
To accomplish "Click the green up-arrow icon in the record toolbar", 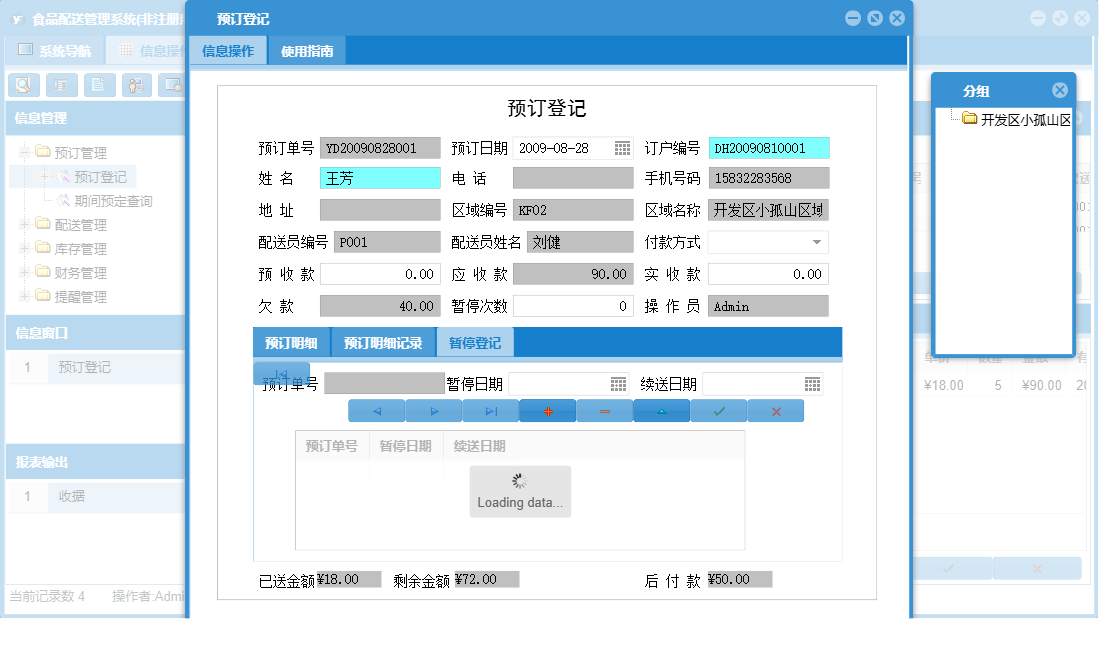I will tap(662, 410).
